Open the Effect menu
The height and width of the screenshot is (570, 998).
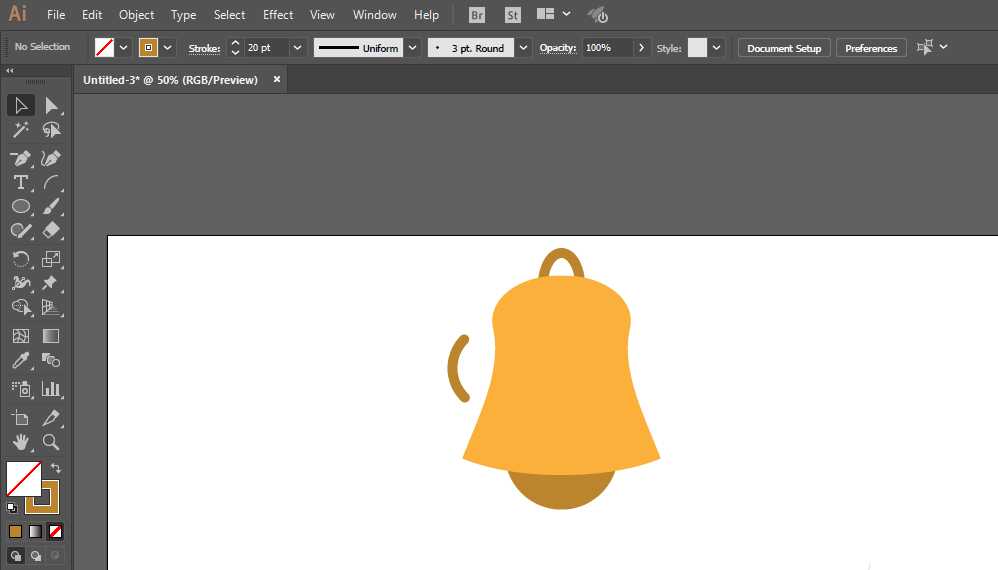(278, 15)
